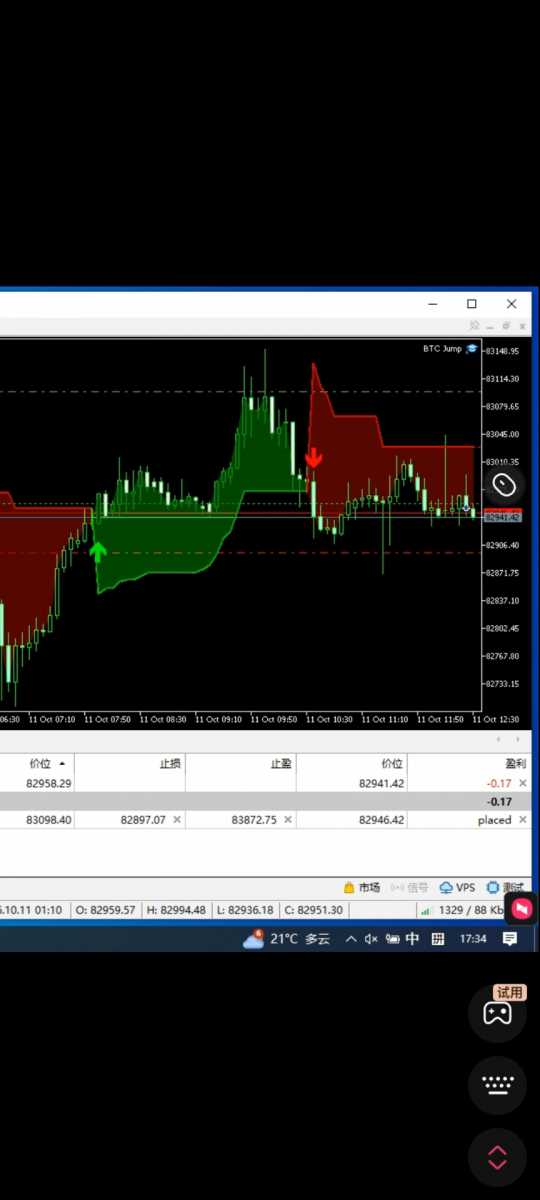Image resolution: width=540 pixels, height=1200 pixels.
Task: Select the 82946.42 price cell
Action: point(382,820)
